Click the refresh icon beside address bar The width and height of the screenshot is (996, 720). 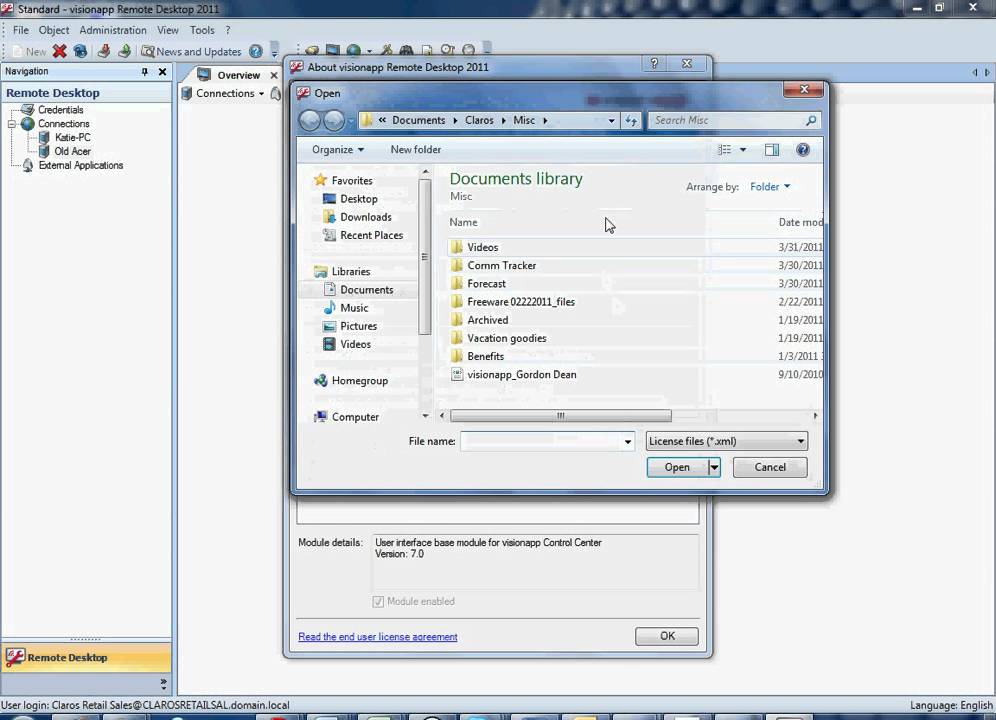point(631,121)
